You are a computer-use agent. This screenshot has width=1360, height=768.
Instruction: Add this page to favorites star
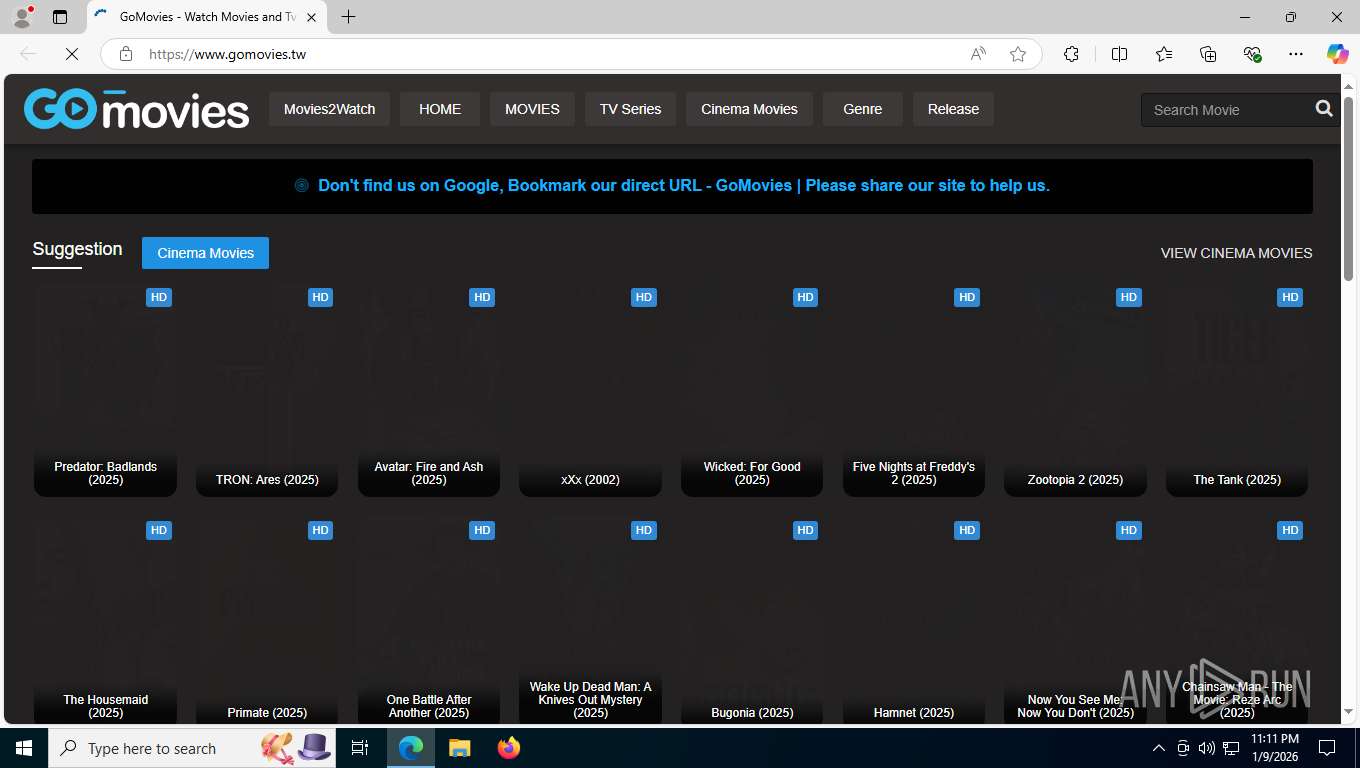(1018, 54)
